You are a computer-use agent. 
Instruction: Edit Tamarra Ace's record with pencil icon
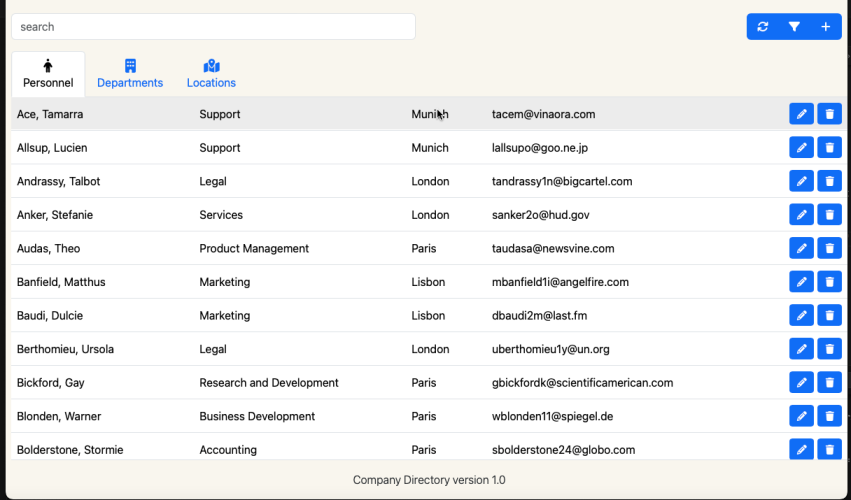(x=801, y=115)
